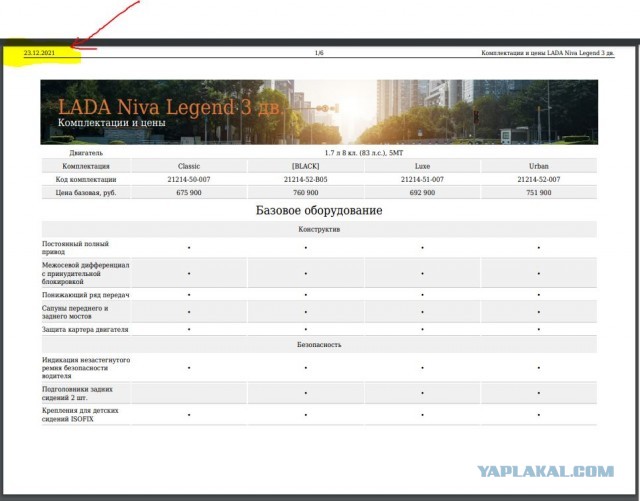
Task: Select the 'Постоянный полный привод' row label
Action: tap(76, 248)
